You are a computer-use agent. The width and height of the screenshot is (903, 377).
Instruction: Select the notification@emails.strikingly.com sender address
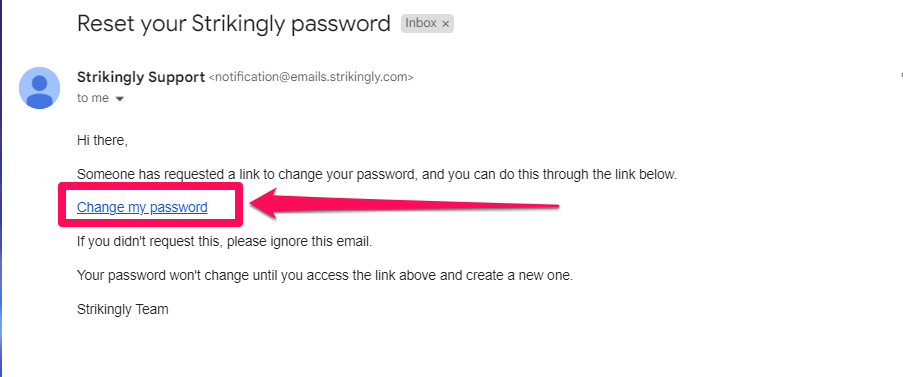(310, 77)
